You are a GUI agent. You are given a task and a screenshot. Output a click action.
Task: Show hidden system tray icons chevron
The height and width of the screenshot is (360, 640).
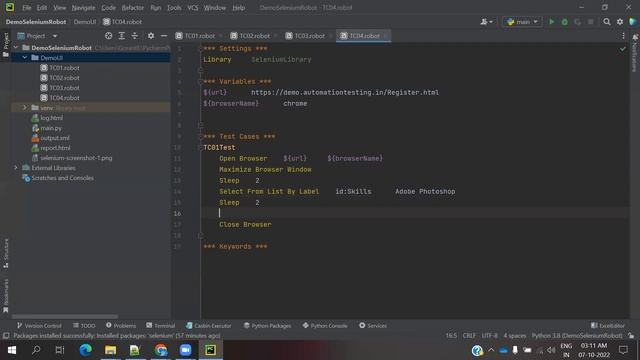[491, 350]
